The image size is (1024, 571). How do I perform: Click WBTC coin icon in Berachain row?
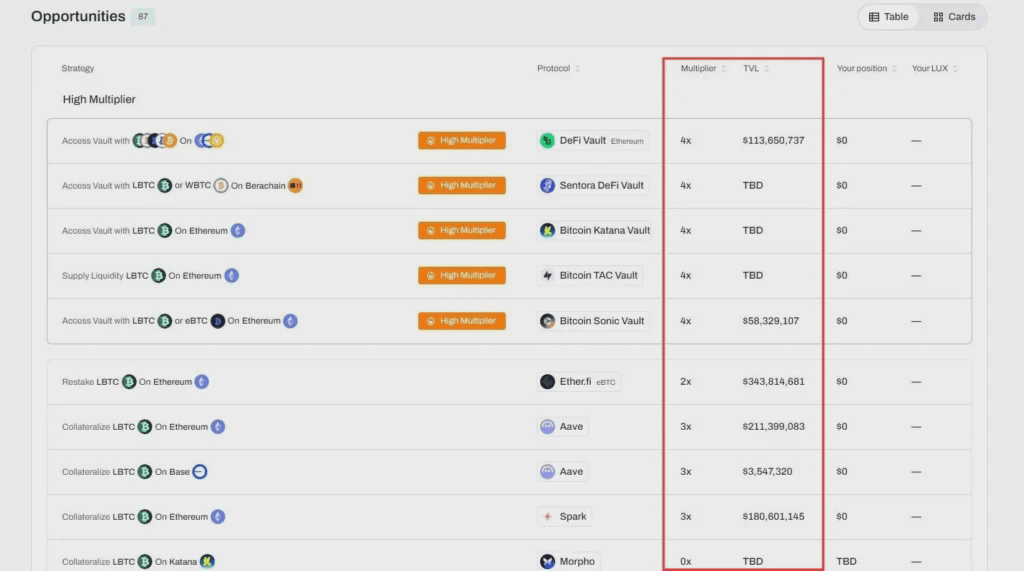click(221, 186)
